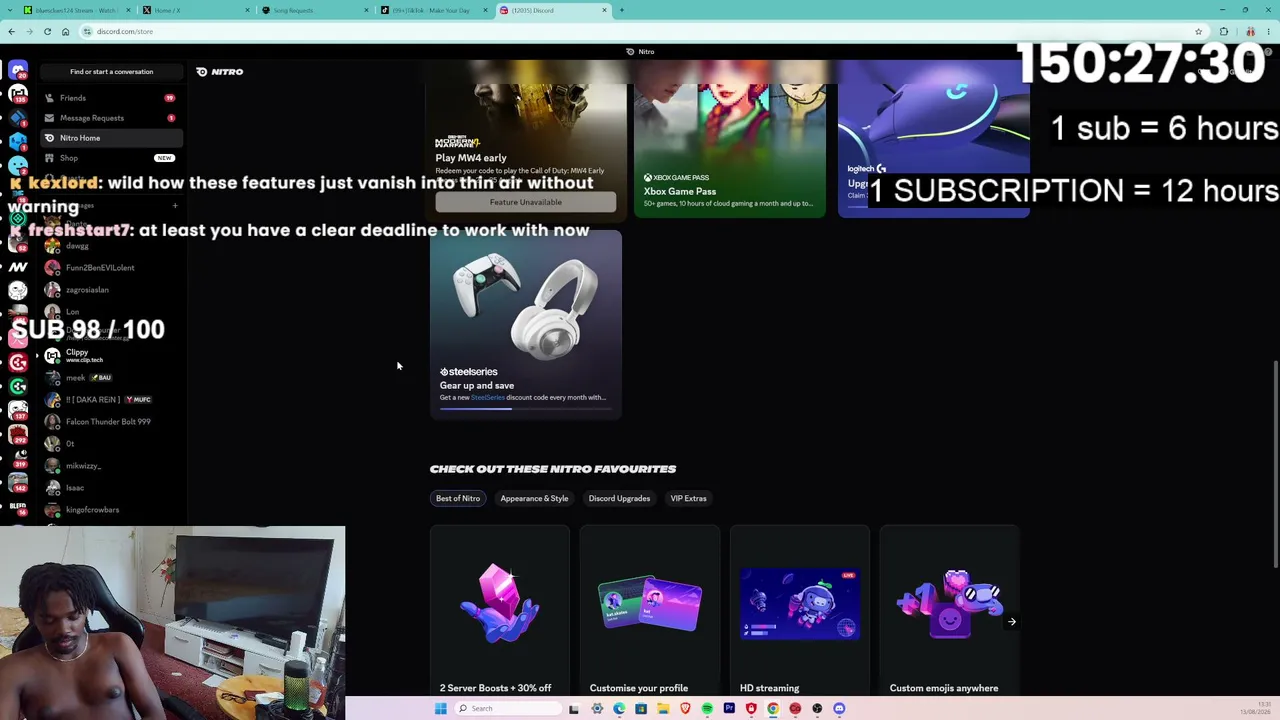The width and height of the screenshot is (1280, 720).
Task: Open the Xbox Game Pass perk card
Action: click(730, 139)
